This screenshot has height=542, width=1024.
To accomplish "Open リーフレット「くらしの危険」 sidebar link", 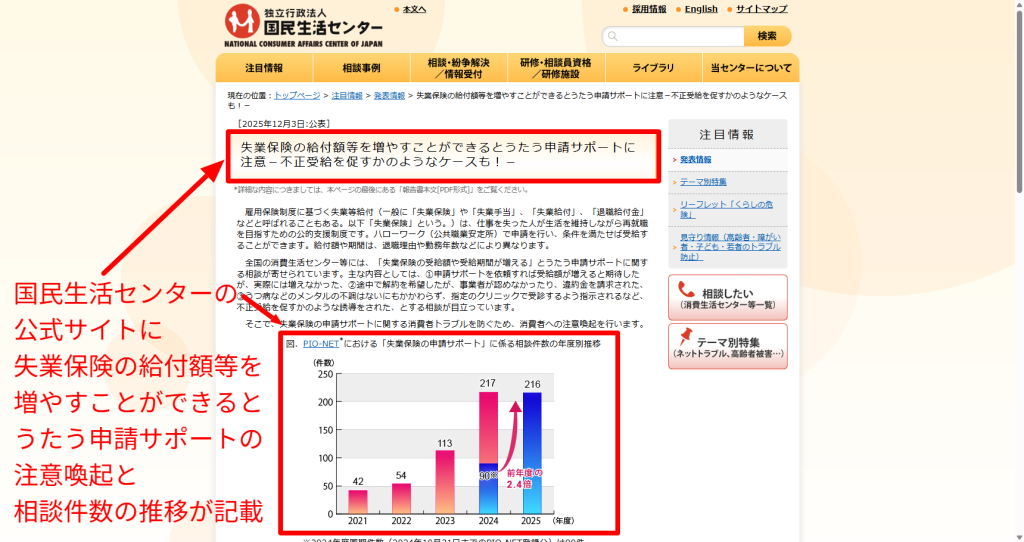I will [726, 209].
